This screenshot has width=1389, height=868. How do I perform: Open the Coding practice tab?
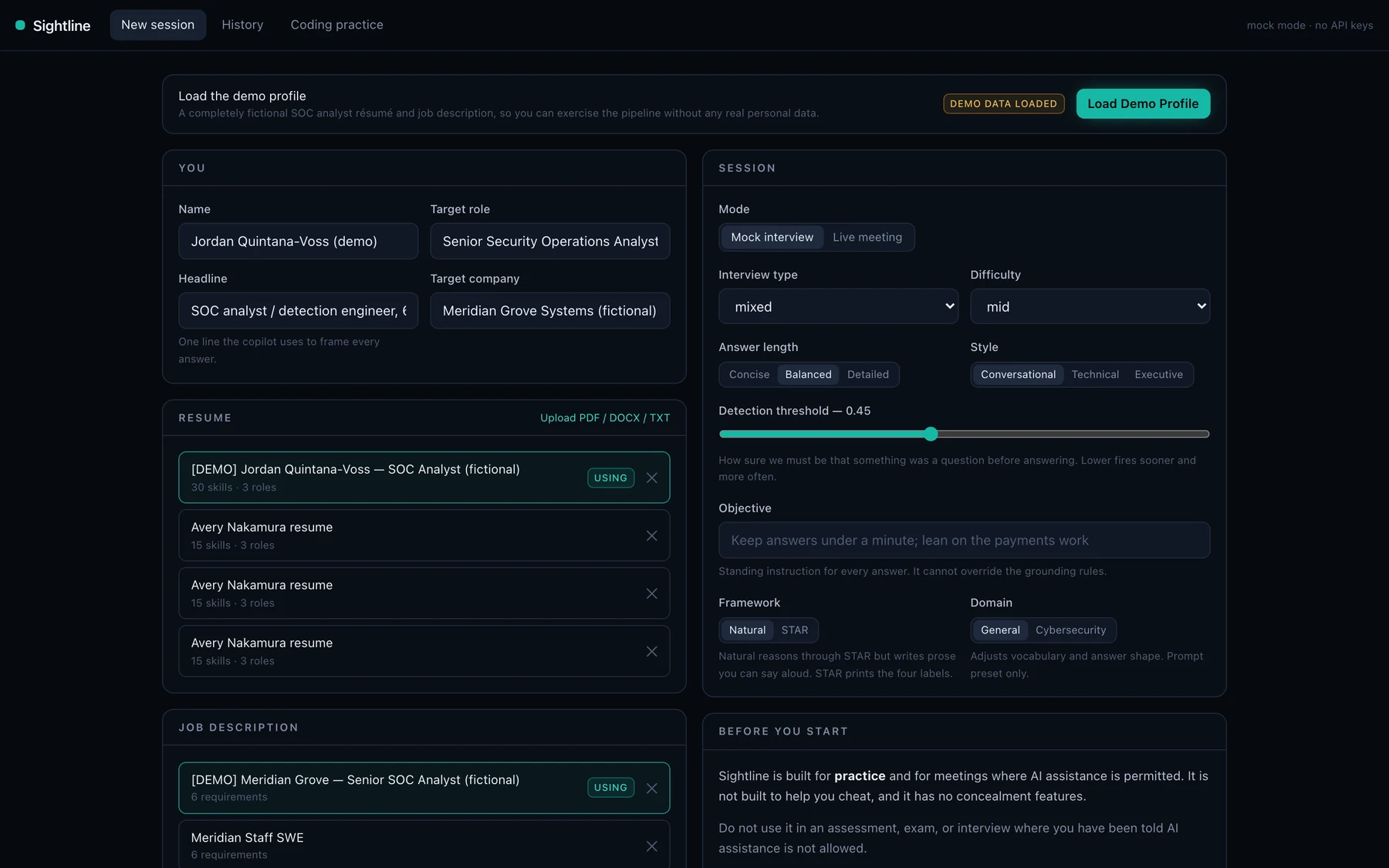336,25
